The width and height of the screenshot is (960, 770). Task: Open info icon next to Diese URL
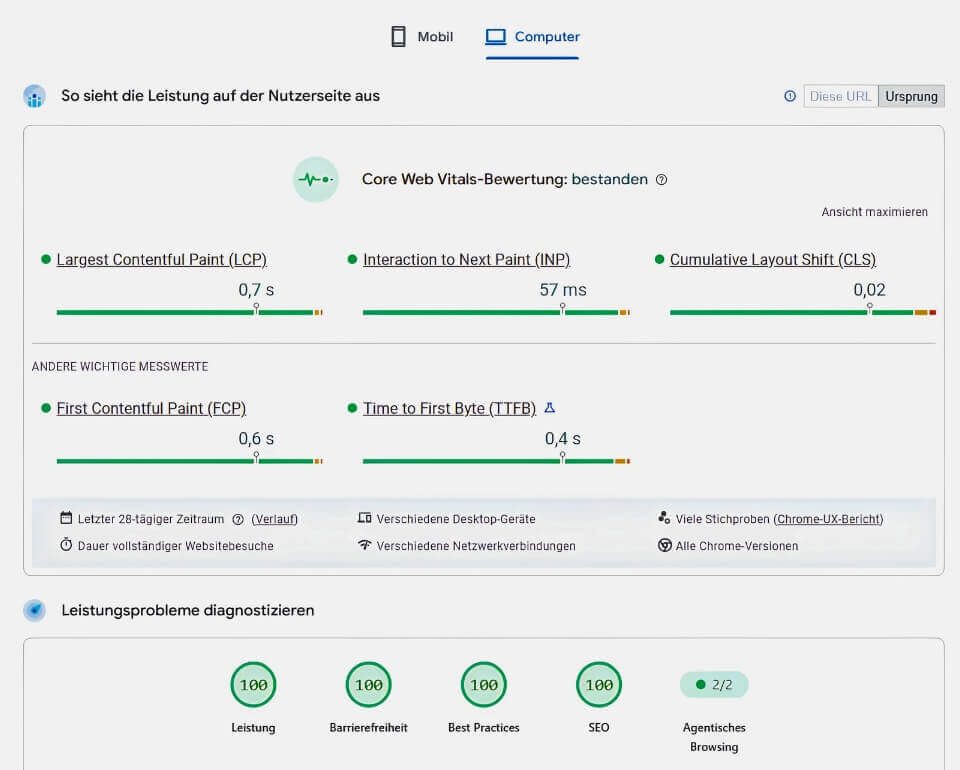click(x=790, y=96)
